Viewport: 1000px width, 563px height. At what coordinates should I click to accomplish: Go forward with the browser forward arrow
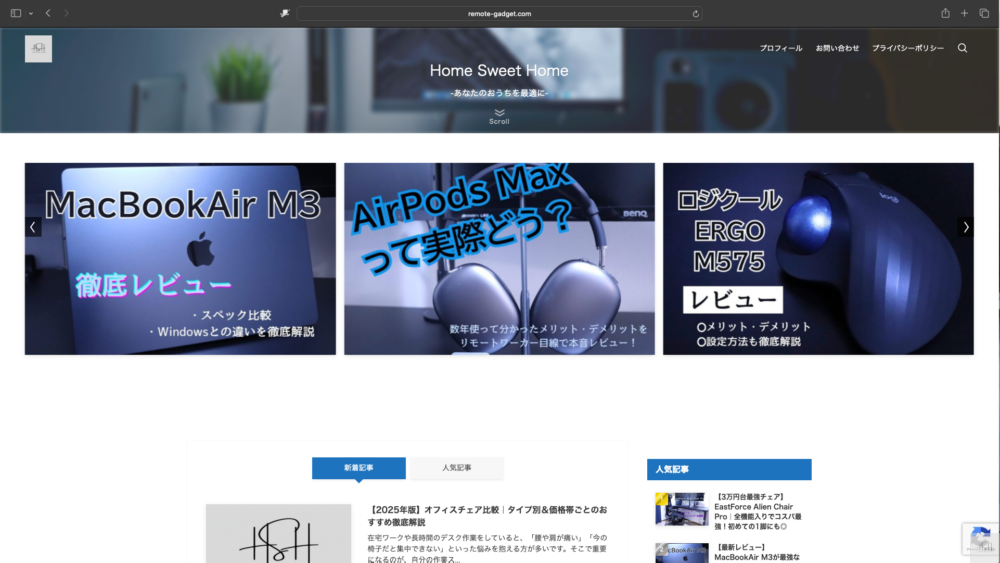(x=66, y=13)
